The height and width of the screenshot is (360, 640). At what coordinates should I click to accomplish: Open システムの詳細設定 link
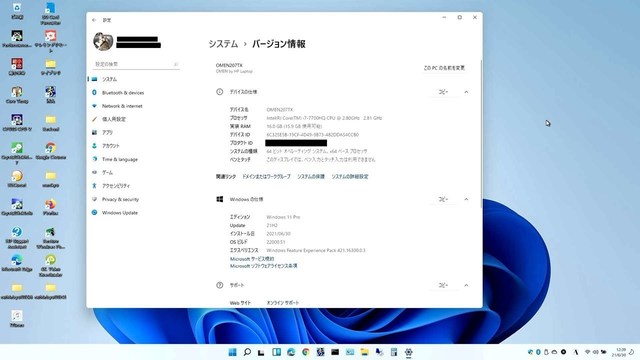pos(350,177)
